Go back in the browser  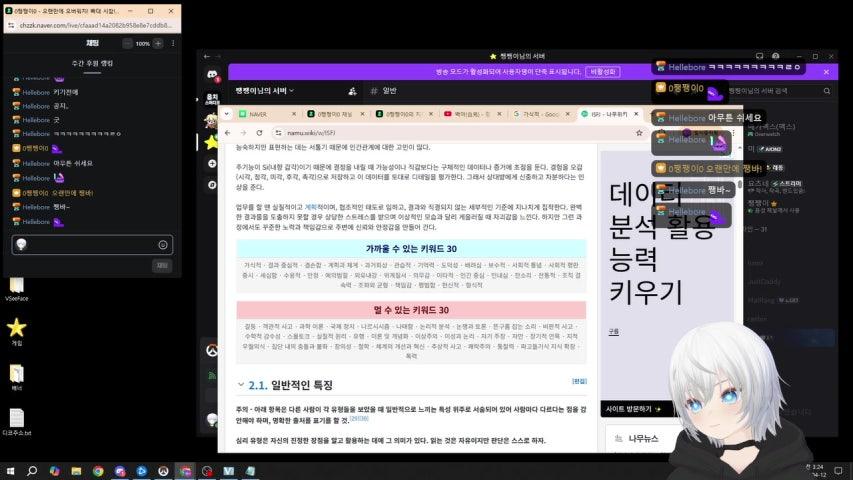(229, 132)
